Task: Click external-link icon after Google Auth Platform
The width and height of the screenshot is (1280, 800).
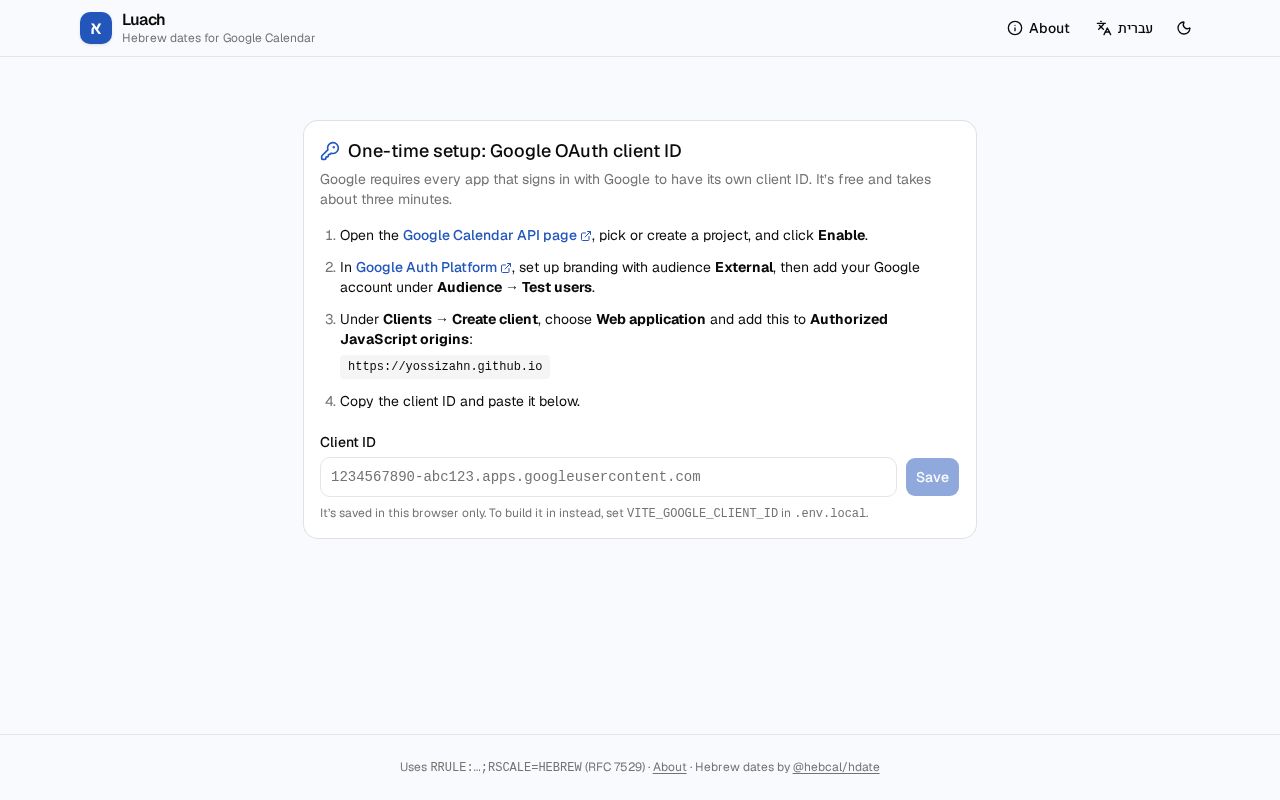Action: click(x=506, y=268)
